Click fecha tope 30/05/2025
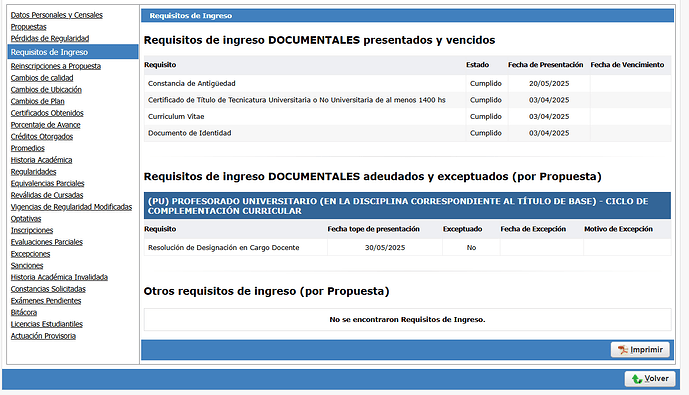This screenshot has width=689, height=395. pyautogui.click(x=385, y=248)
